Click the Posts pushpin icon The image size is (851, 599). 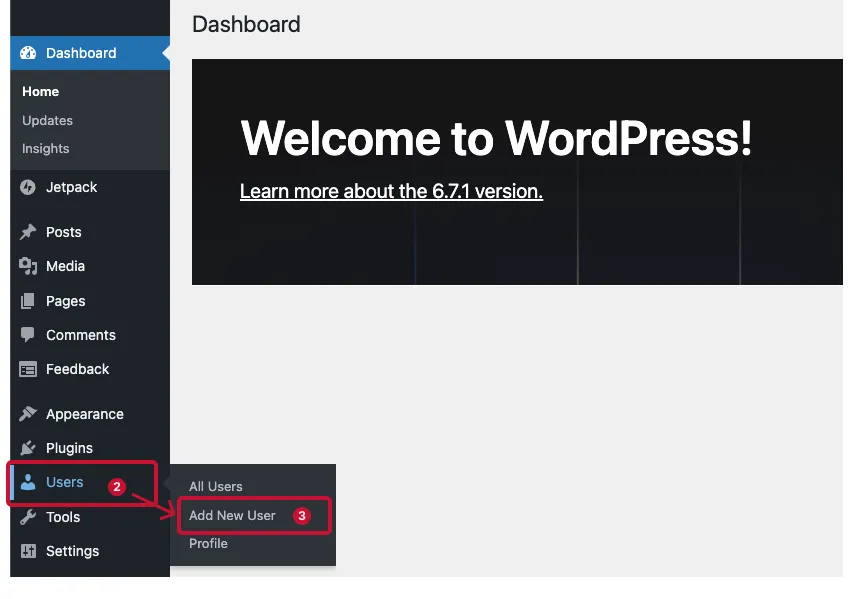28,232
